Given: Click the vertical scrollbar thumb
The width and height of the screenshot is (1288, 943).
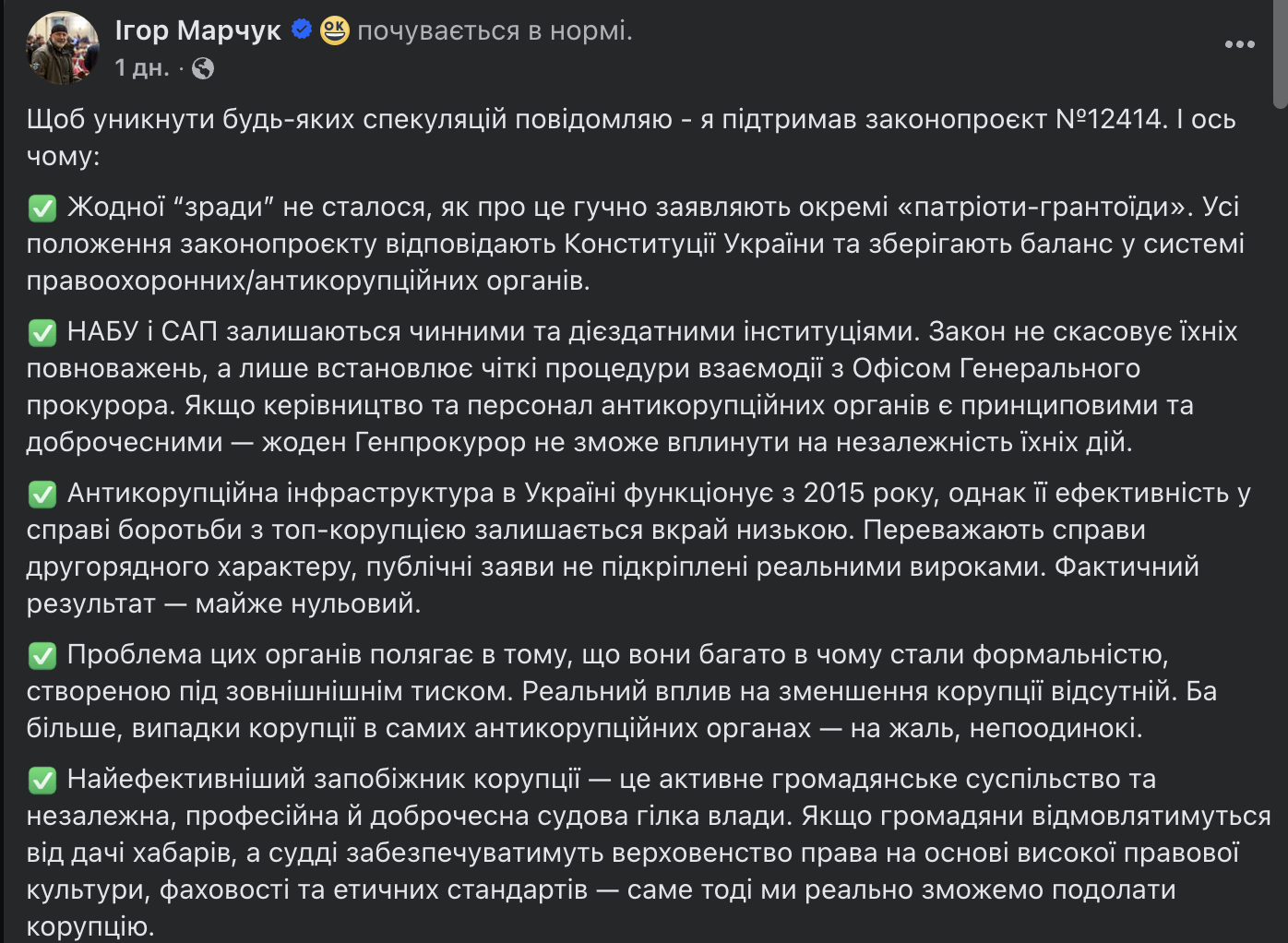Looking at the screenshot, I should [x=1280, y=54].
